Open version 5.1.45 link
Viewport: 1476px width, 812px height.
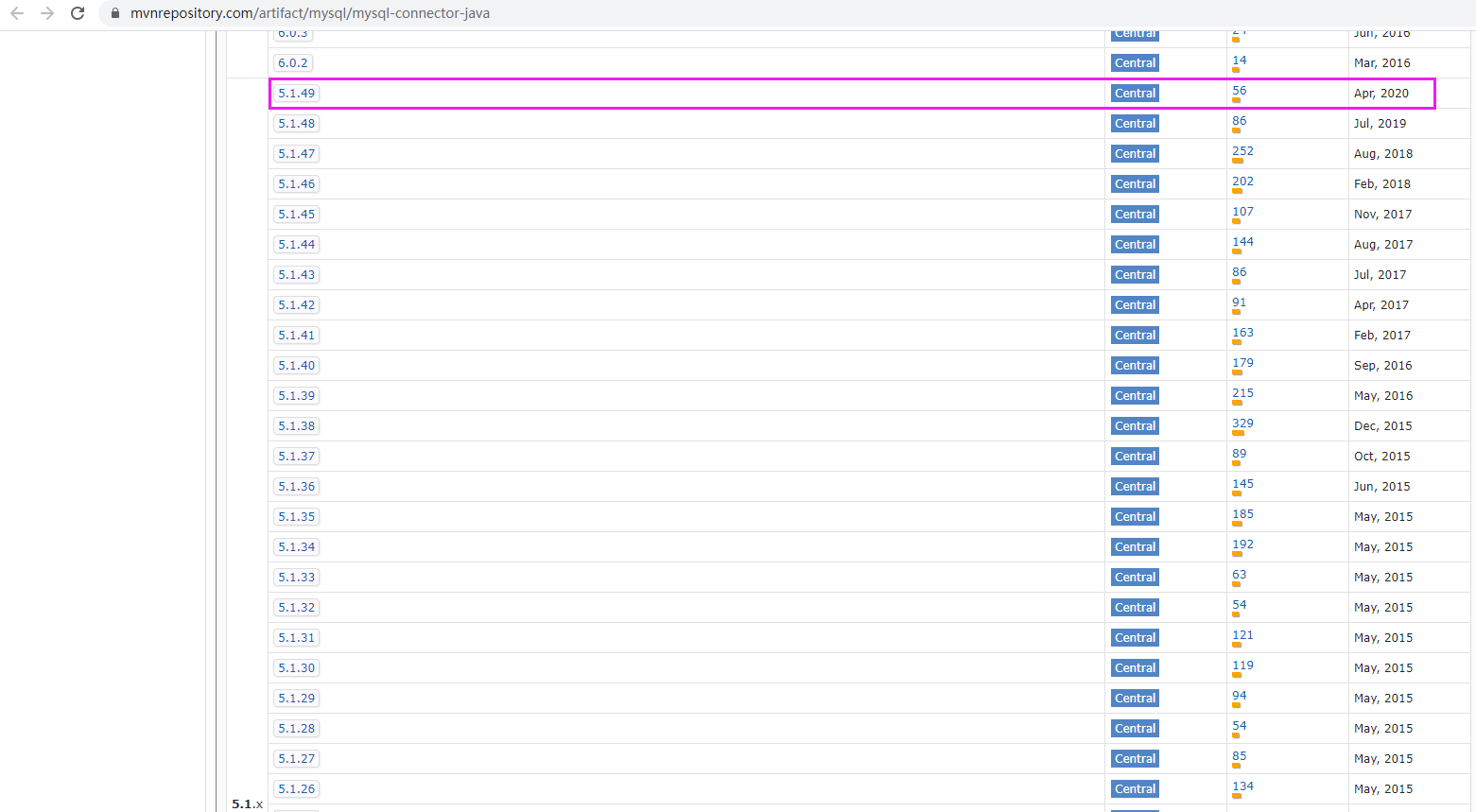click(x=297, y=215)
